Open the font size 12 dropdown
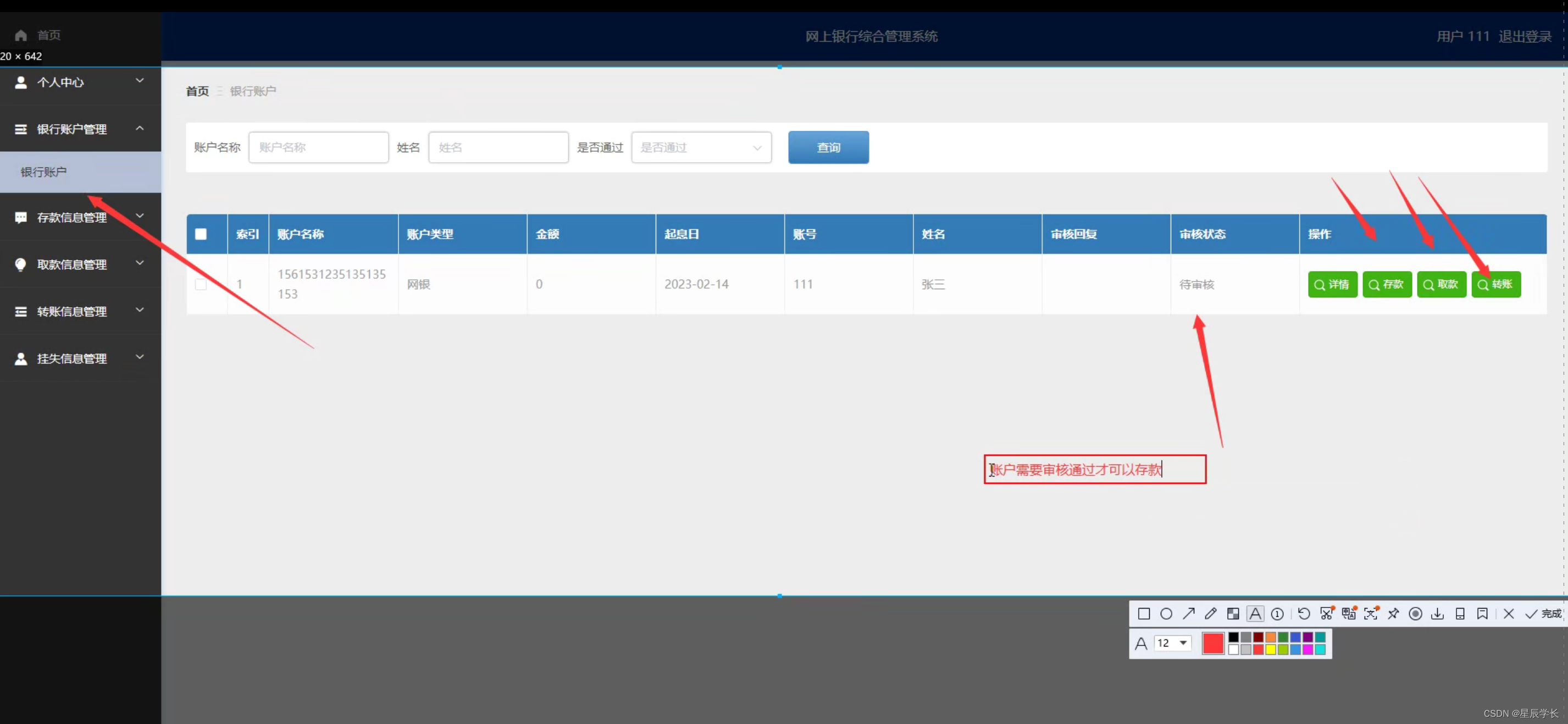1568x724 pixels. 1172,643
